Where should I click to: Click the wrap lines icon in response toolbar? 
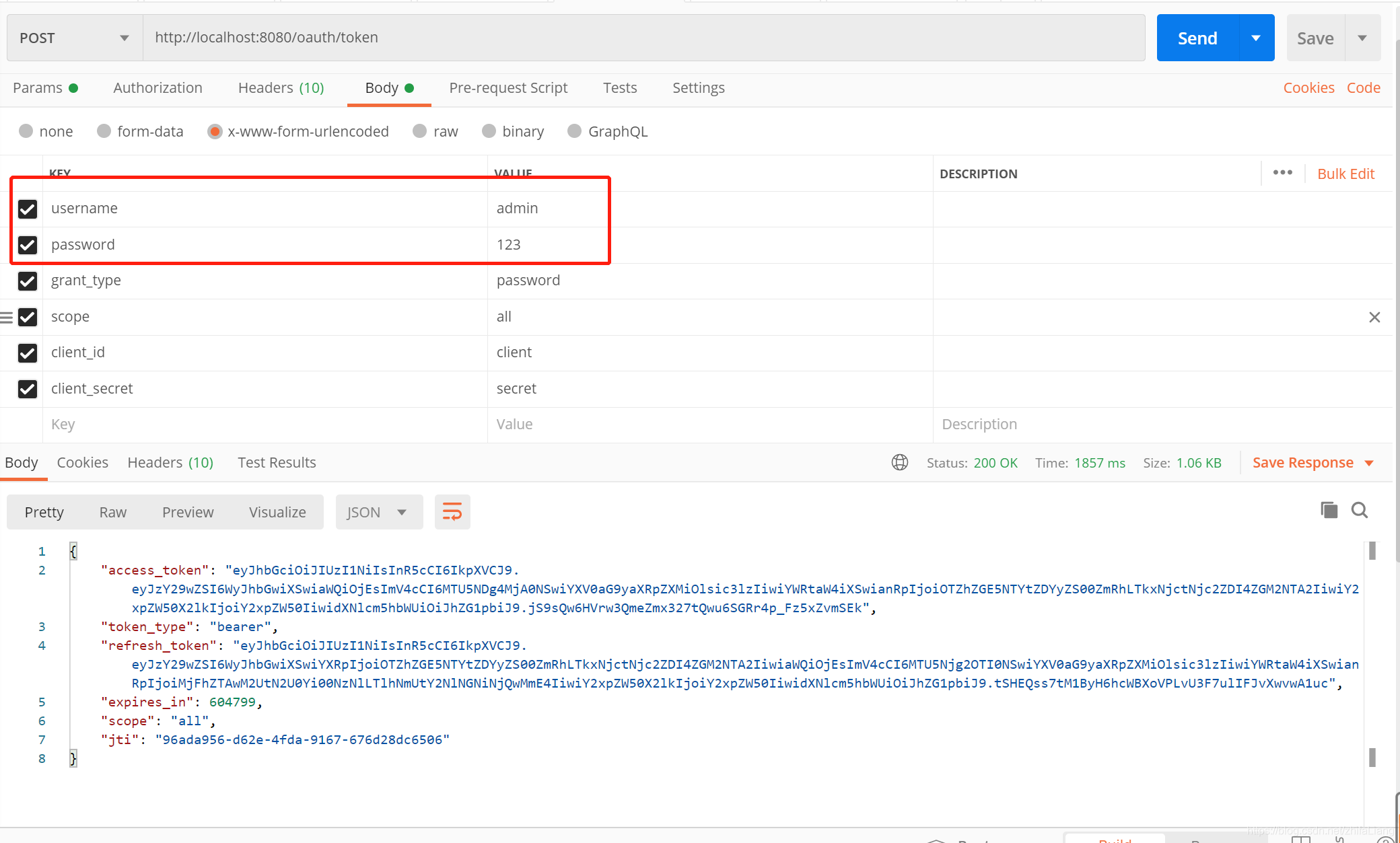(x=452, y=512)
